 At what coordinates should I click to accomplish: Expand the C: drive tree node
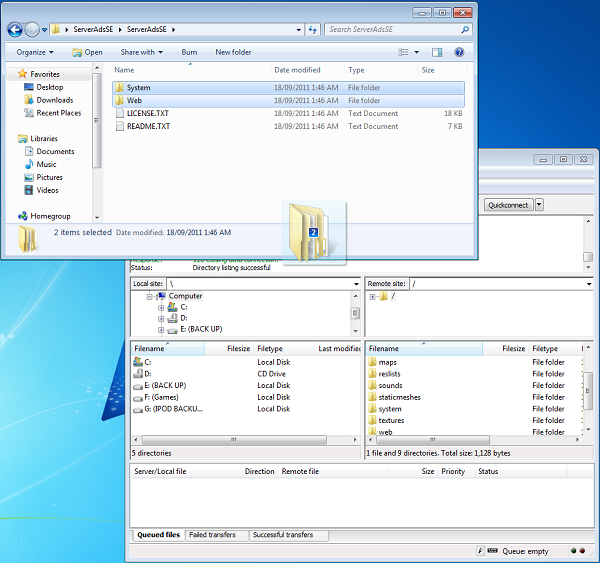[161, 307]
